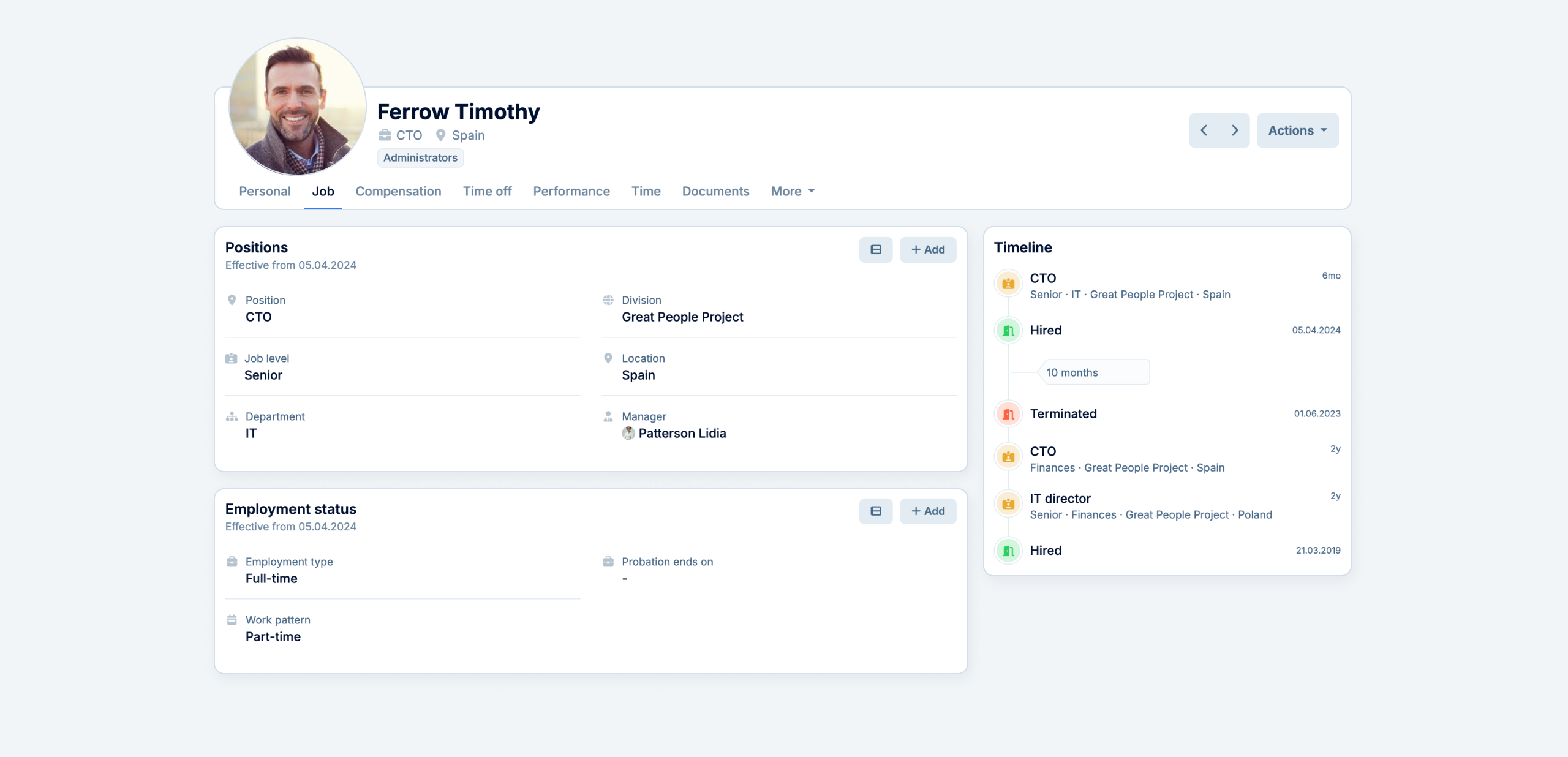Open the Employment status history view icon
The height and width of the screenshot is (757, 1568).
pyautogui.click(x=876, y=511)
